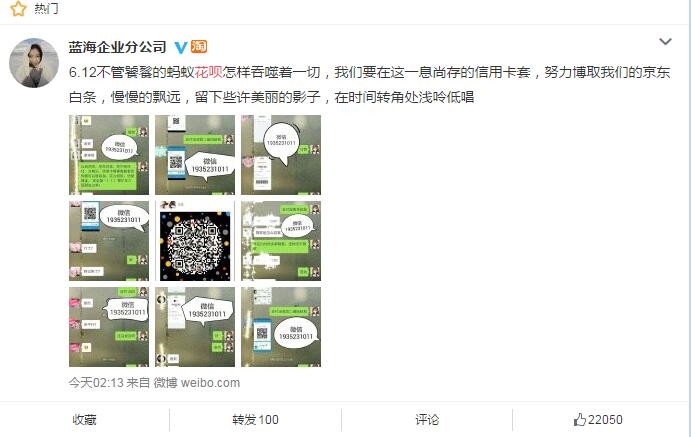Open the 微博 weibo.com source link

(197, 383)
